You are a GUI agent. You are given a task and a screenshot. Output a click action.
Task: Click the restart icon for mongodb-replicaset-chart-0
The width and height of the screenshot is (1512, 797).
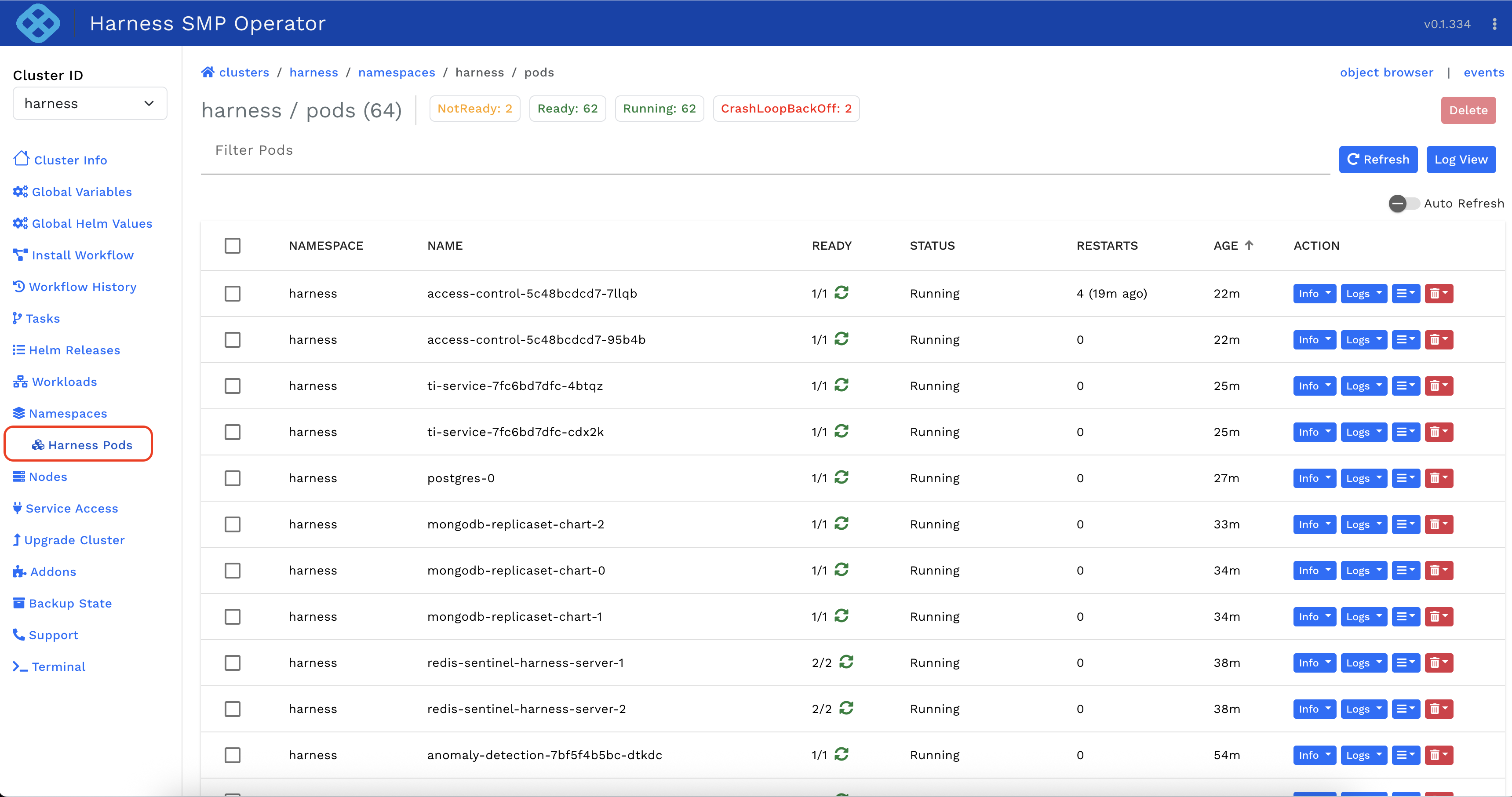coord(842,569)
